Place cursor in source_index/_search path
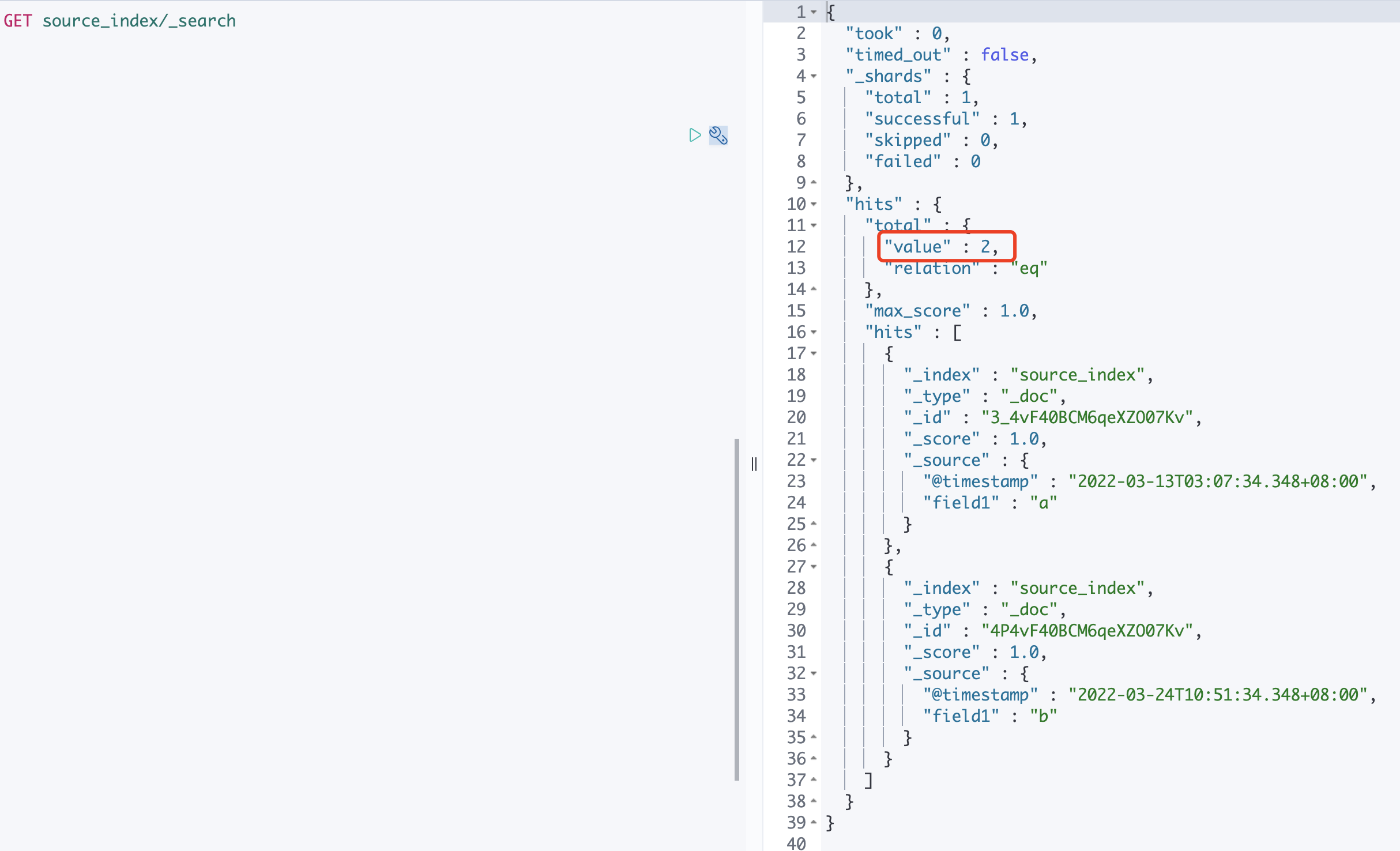The width and height of the screenshot is (1400, 851). click(x=139, y=21)
